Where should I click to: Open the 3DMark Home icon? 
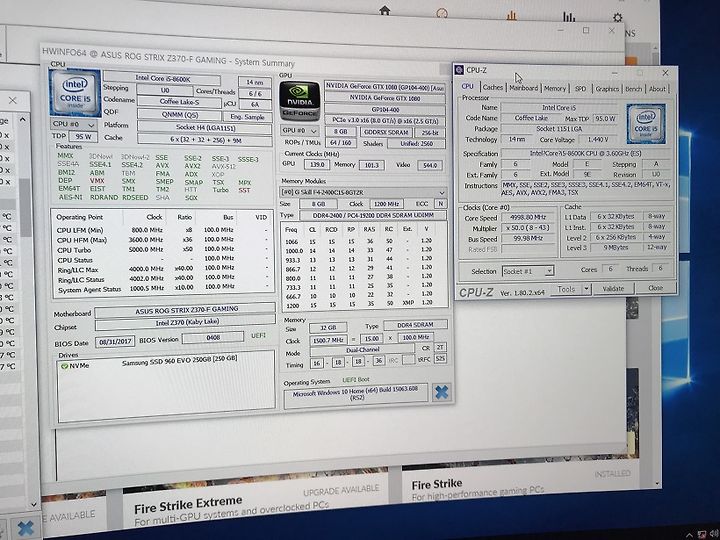385,10
